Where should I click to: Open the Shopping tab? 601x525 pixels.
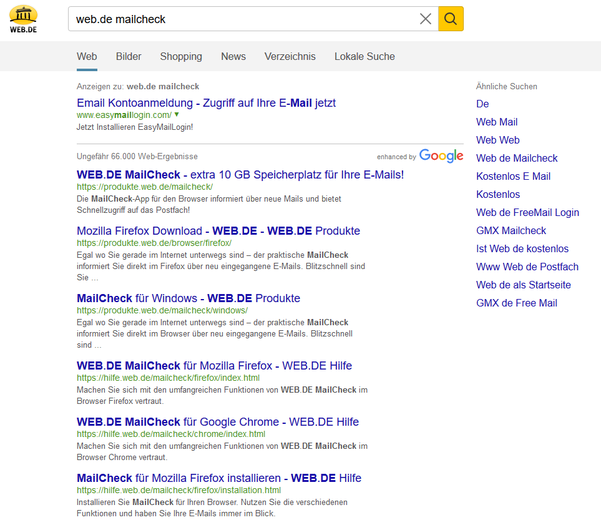coord(181,56)
